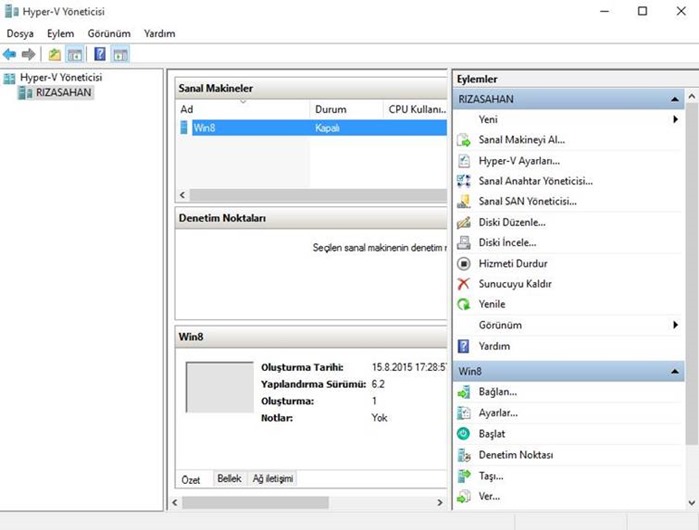Click the 15.8.2015 creation date value
The height and width of the screenshot is (530, 699).
pyautogui.click(x=409, y=367)
